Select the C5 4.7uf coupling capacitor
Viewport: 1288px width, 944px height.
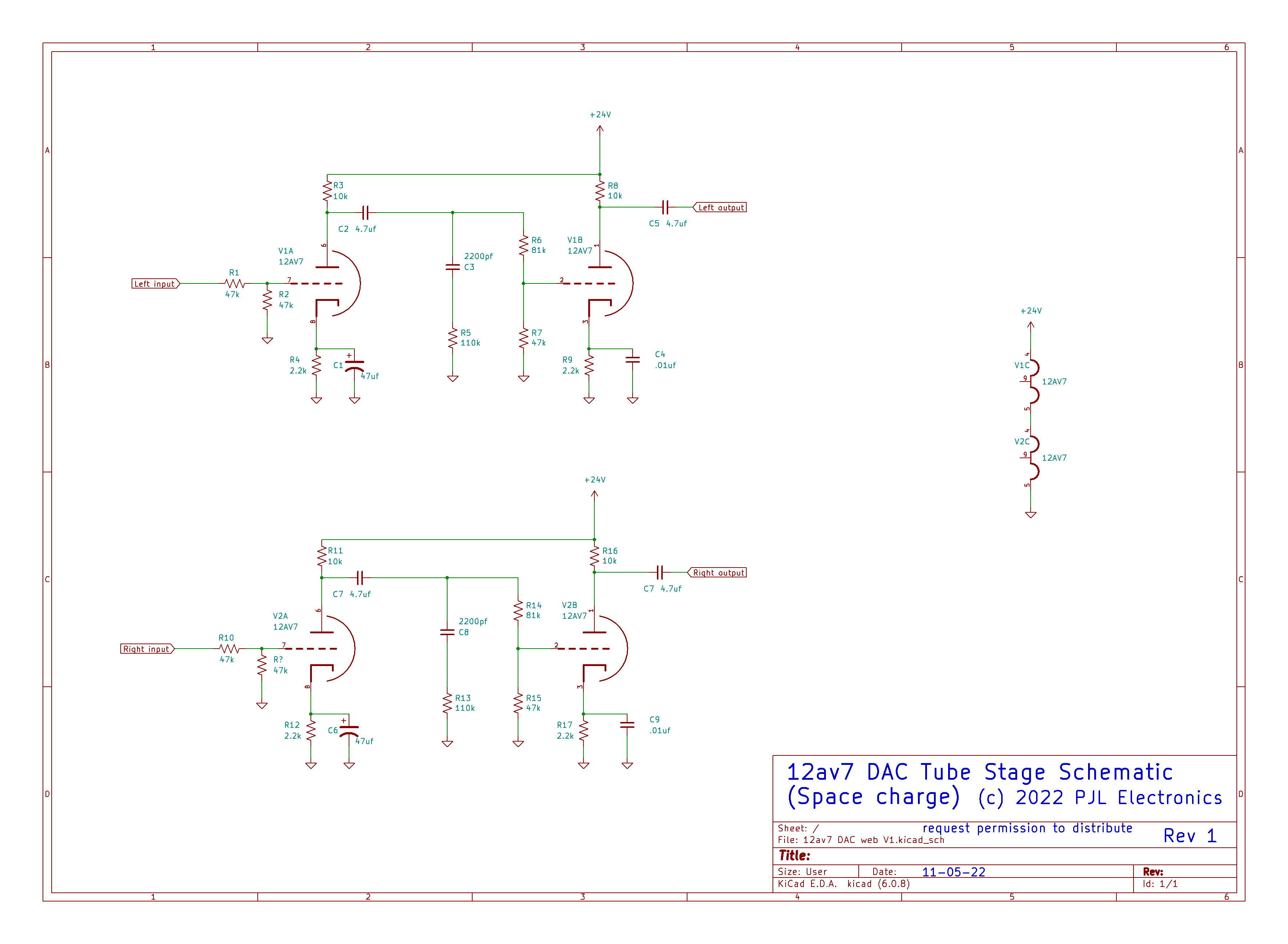(x=665, y=207)
